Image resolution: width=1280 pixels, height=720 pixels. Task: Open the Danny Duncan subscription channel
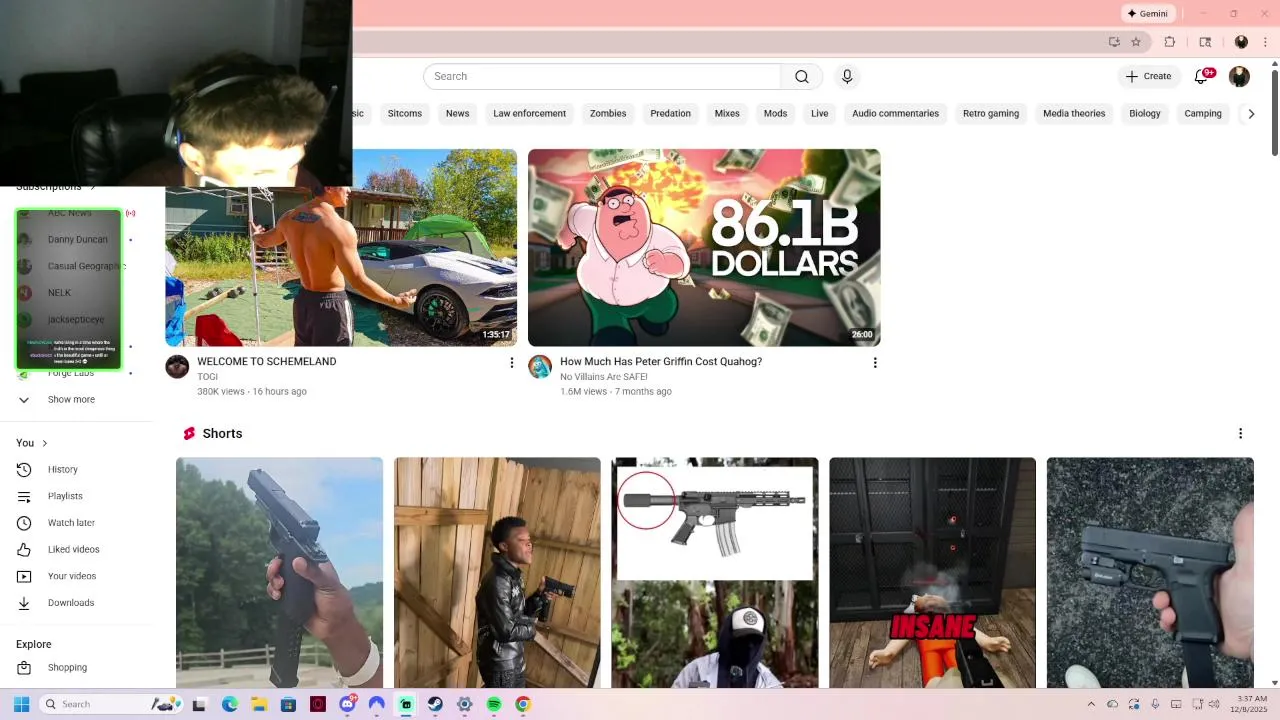tap(77, 240)
